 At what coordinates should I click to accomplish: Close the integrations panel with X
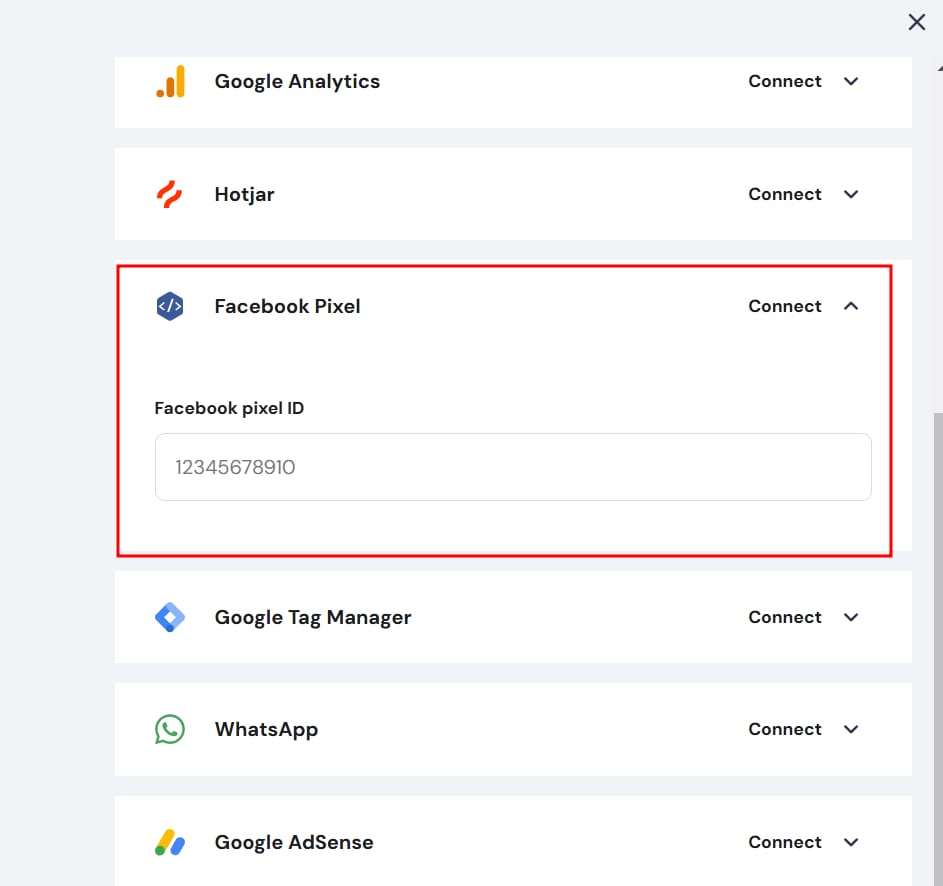point(917,22)
